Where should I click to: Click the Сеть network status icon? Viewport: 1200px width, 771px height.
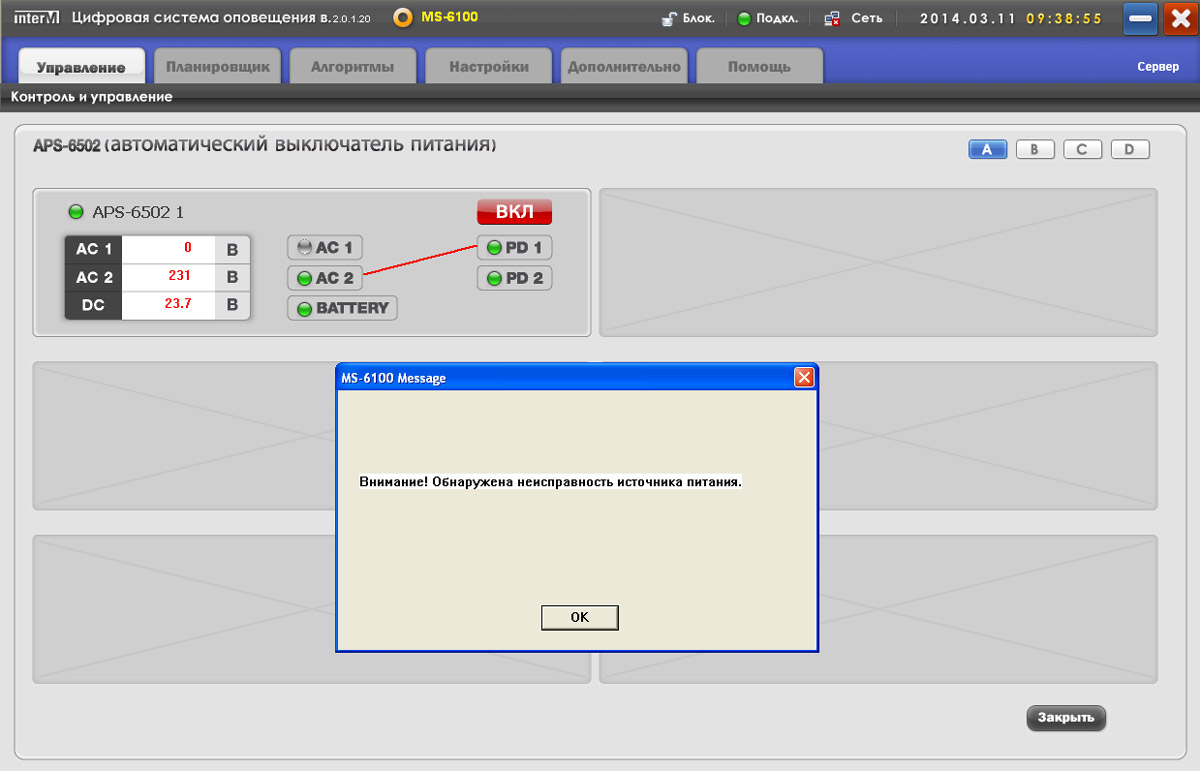pos(832,19)
